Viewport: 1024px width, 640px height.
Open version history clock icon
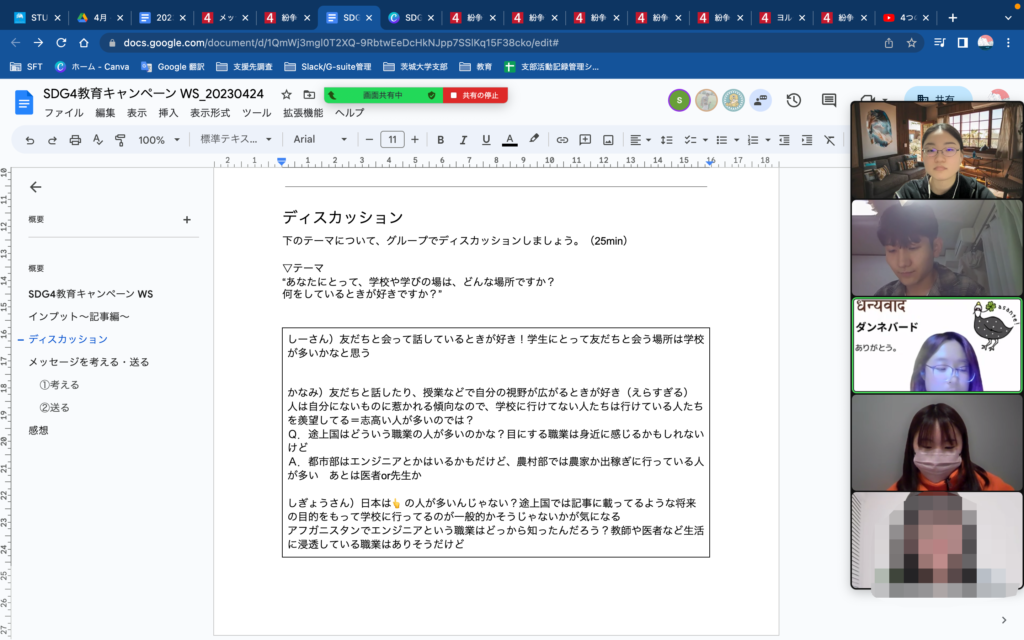(793, 100)
